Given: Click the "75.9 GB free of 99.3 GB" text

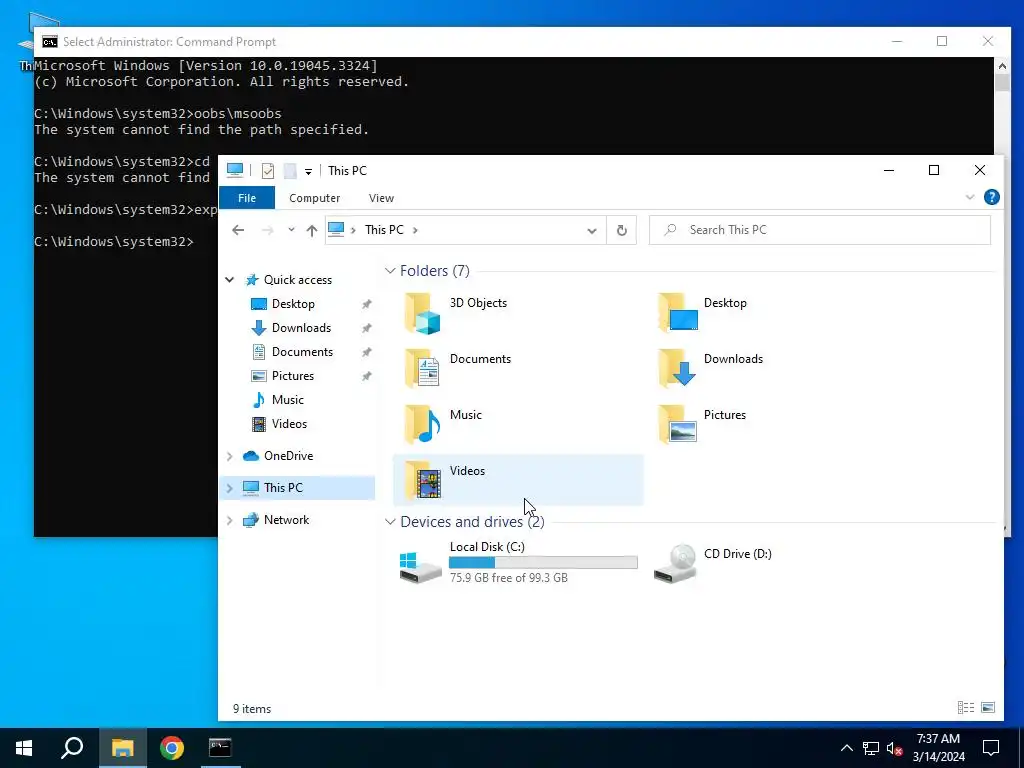Looking at the screenshot, I should click(509, 578).
